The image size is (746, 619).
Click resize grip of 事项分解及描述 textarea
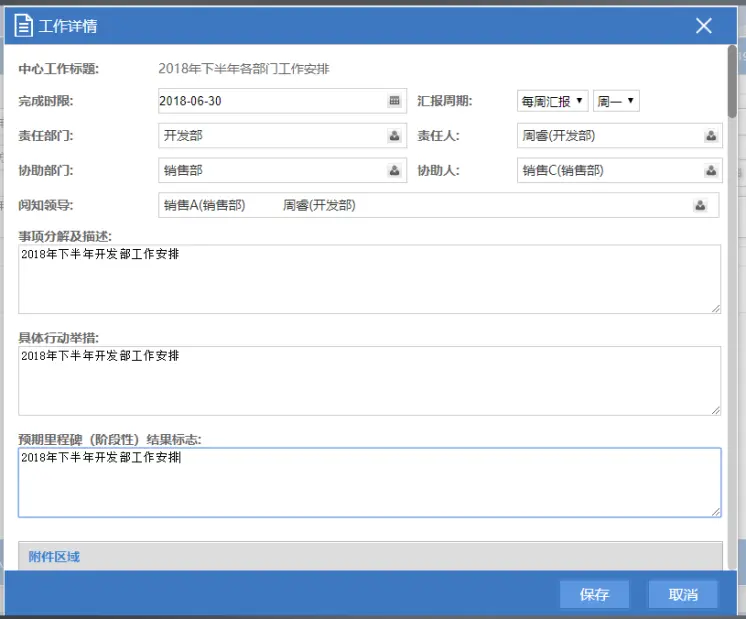click(716, 308)
